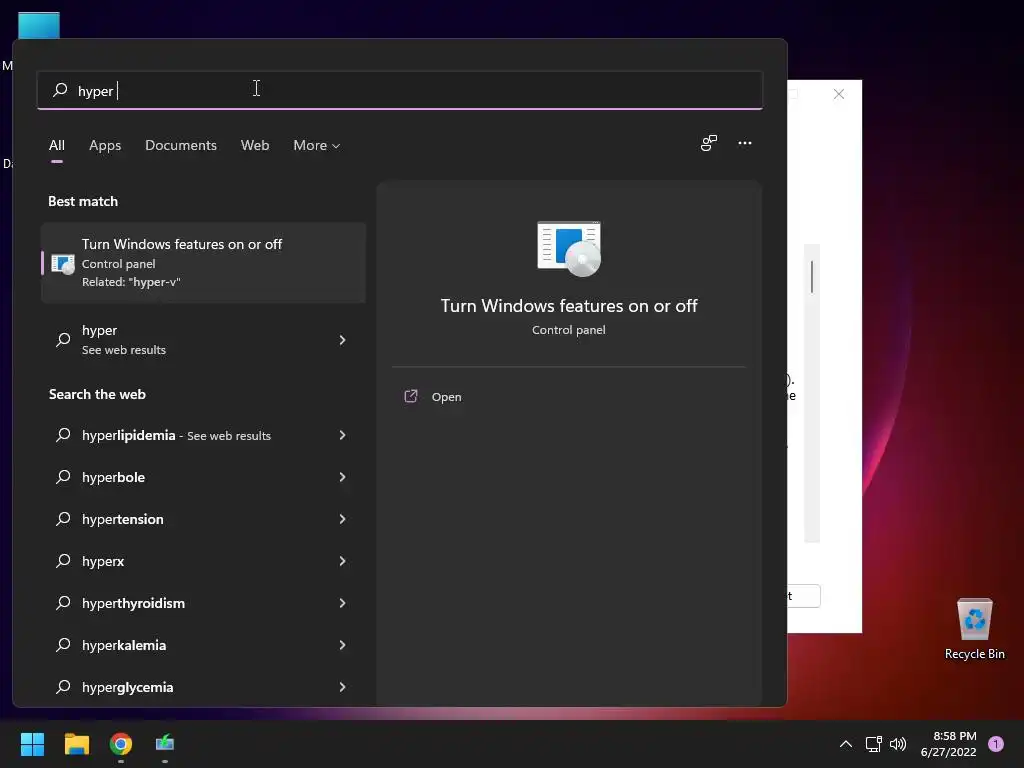The width and height of the screenshot is (1024, 768).
Task: Expand arrow beside hyperx
Action: pyautogui.click(x=342, y=561)
